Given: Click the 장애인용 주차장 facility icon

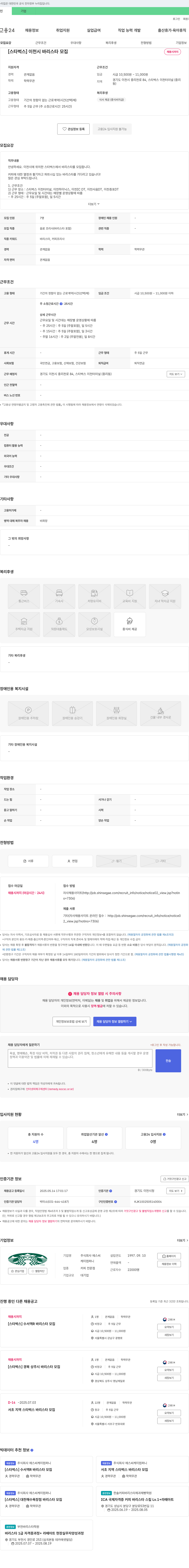Looking at the screenshot, I should coord(28,713).
